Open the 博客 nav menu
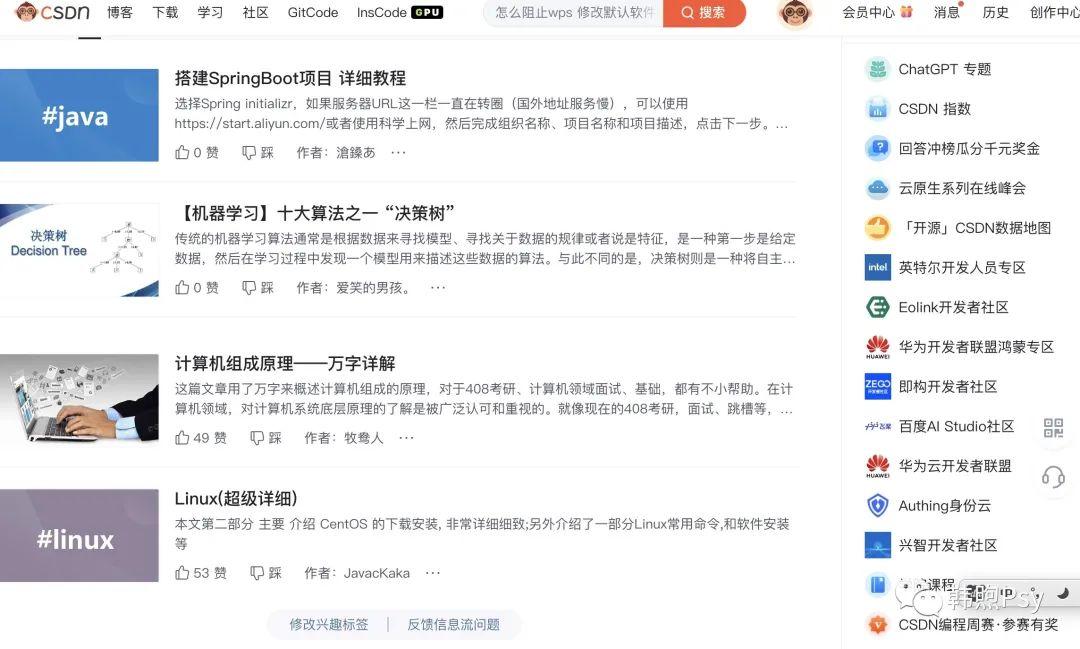The height and width of the screenshot is (649, 1080). pos(120,12)
